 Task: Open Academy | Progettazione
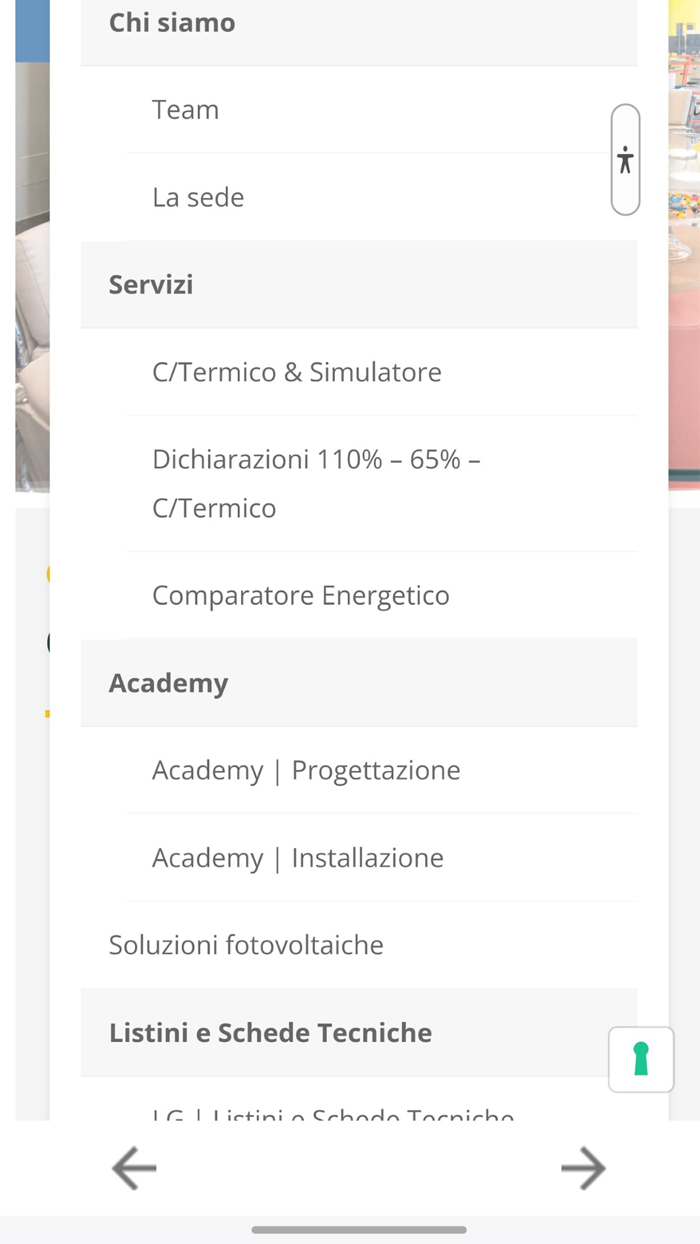coord(306,770)
